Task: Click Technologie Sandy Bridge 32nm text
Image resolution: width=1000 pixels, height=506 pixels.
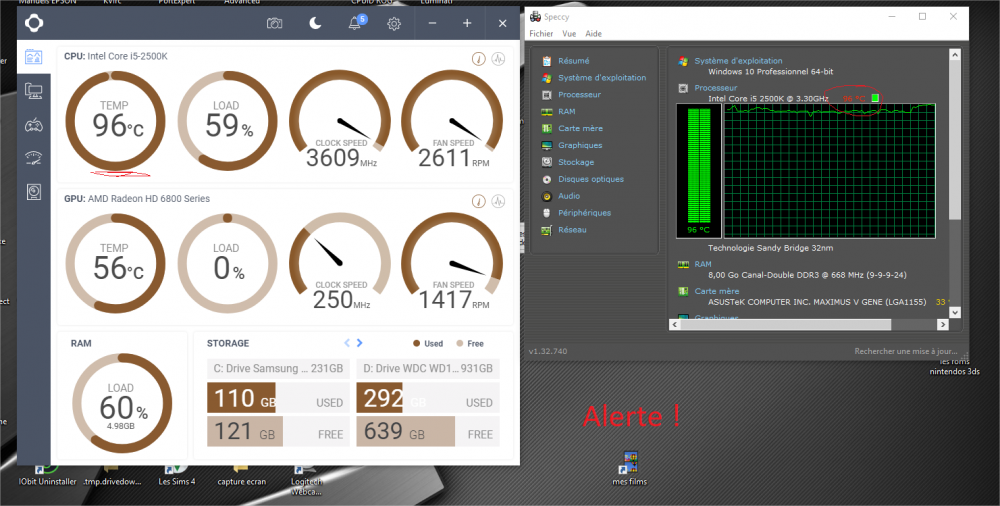Action: pos(770,248)
